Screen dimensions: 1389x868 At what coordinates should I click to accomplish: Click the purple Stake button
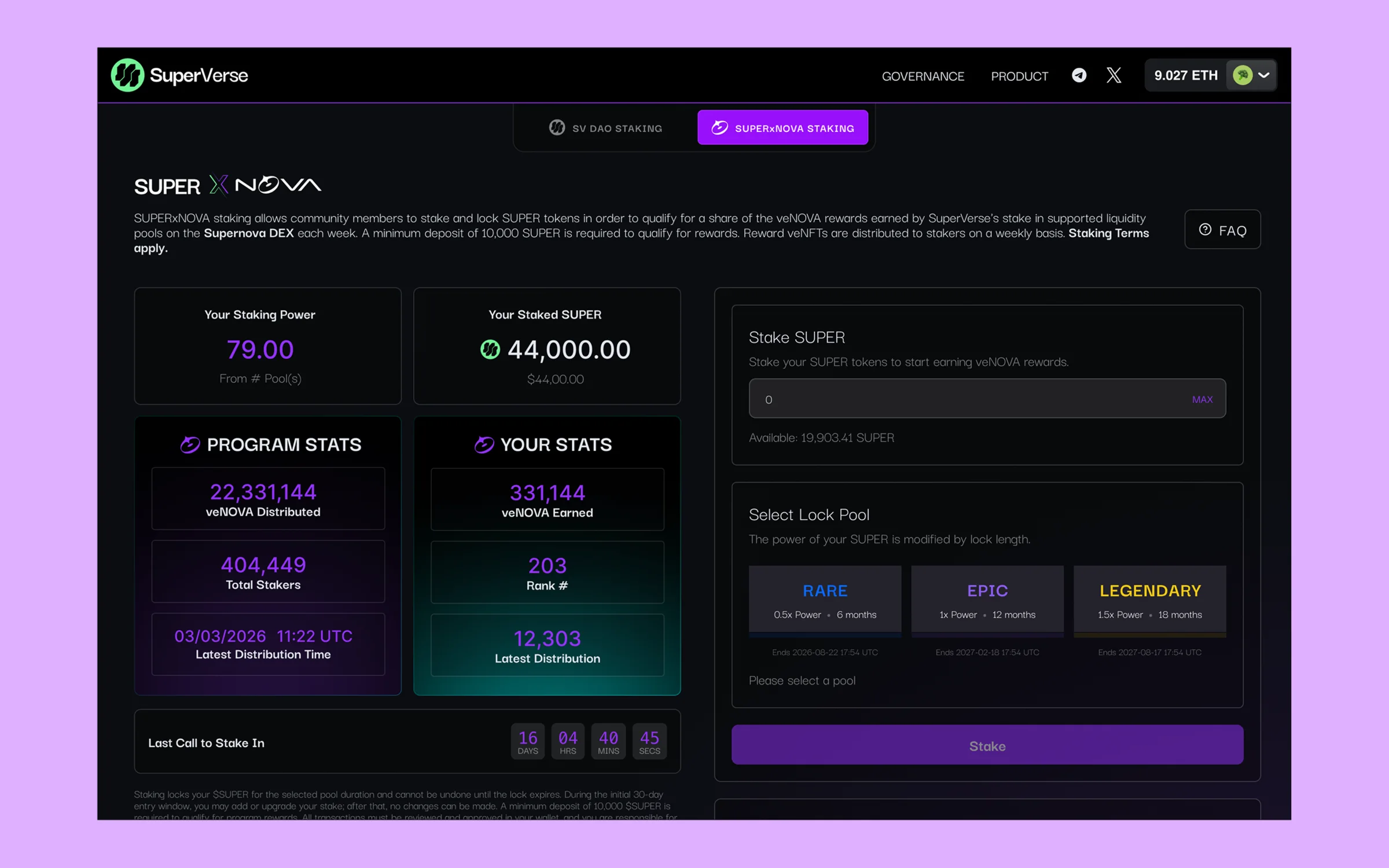987,745
